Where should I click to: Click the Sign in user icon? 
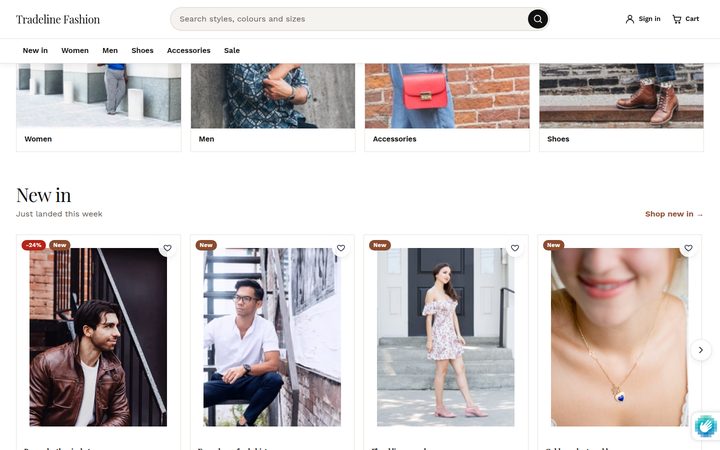[x=630, y=19]
